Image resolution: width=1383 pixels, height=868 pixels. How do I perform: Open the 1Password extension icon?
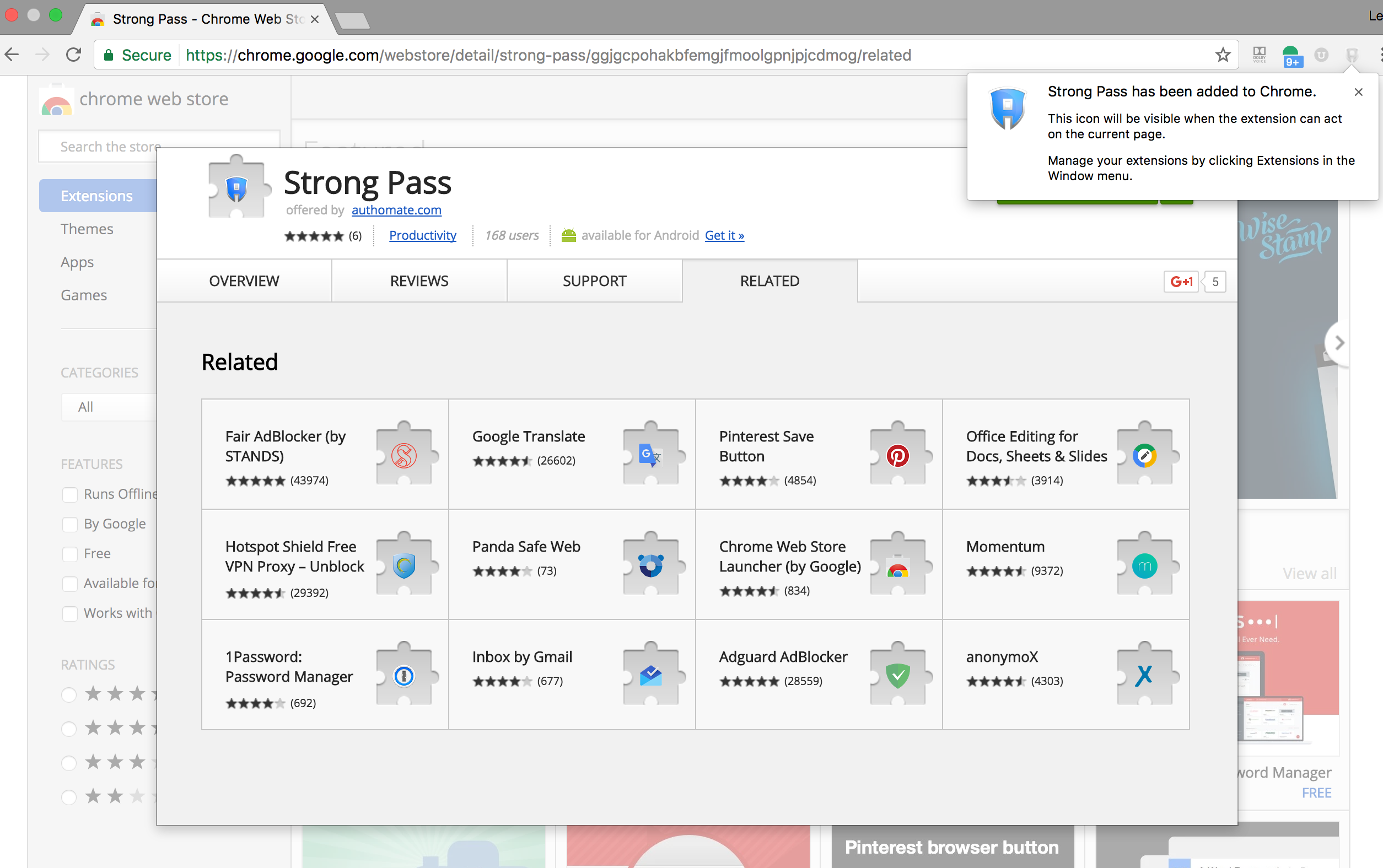point(403,676)
